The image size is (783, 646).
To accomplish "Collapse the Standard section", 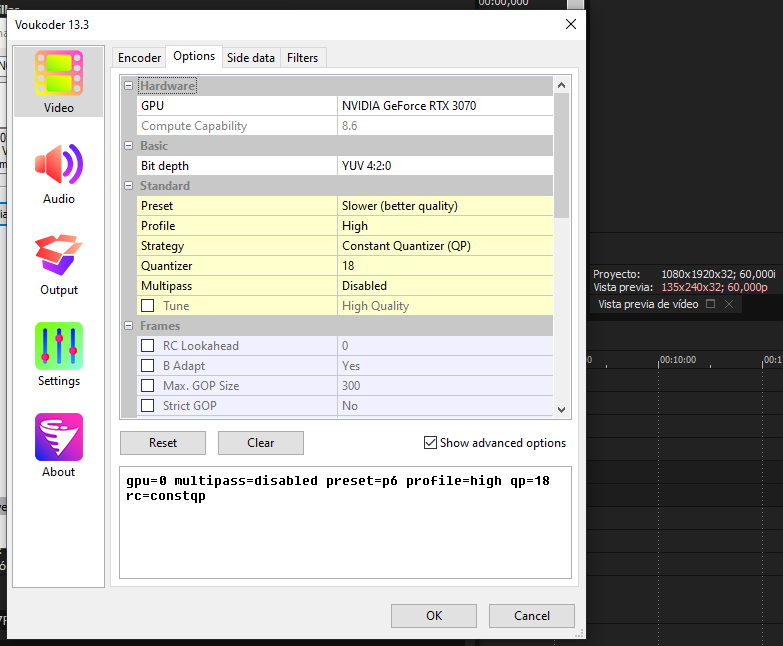I will pos(128,186).
